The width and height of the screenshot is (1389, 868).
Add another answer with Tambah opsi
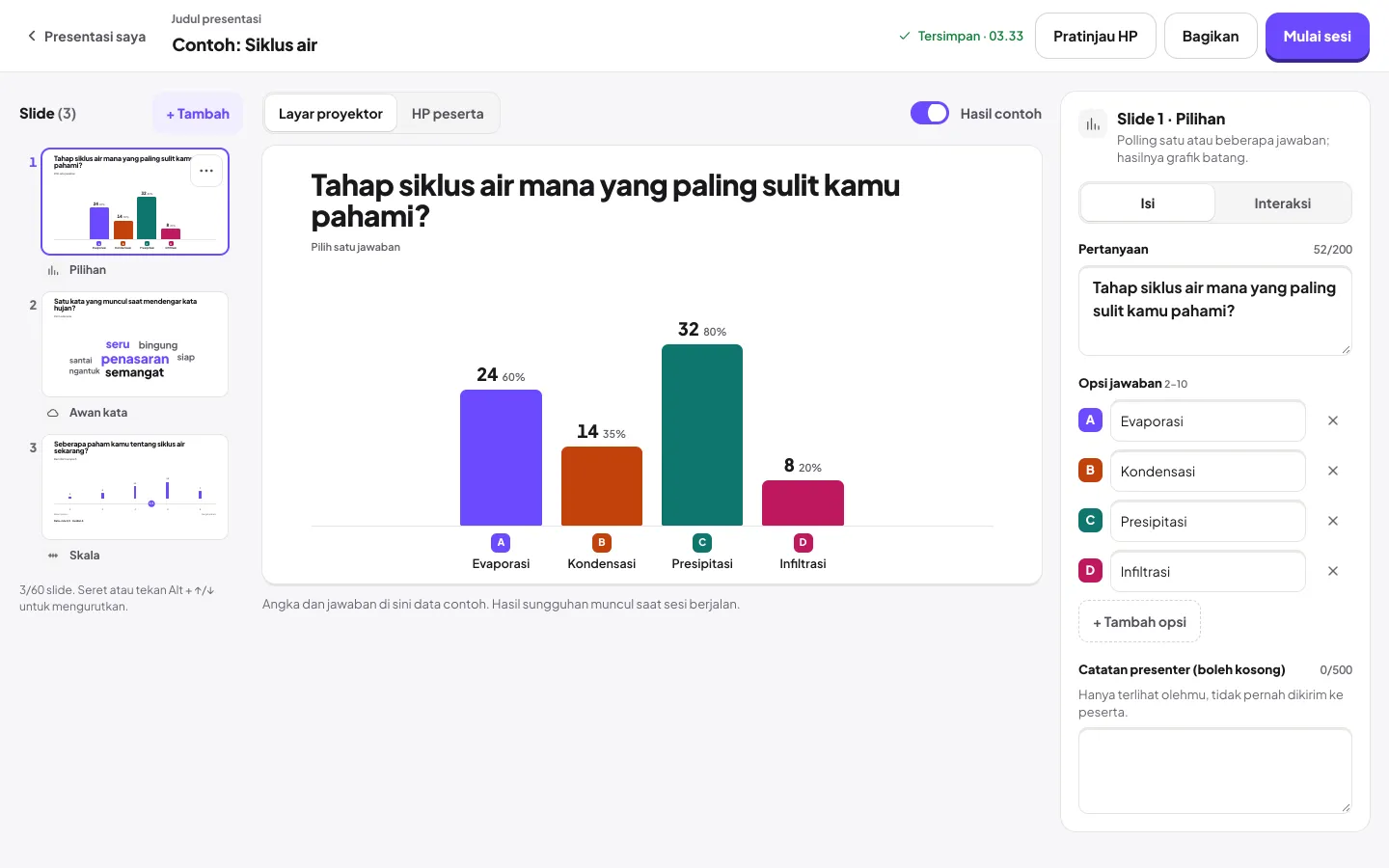point(1139,622)
